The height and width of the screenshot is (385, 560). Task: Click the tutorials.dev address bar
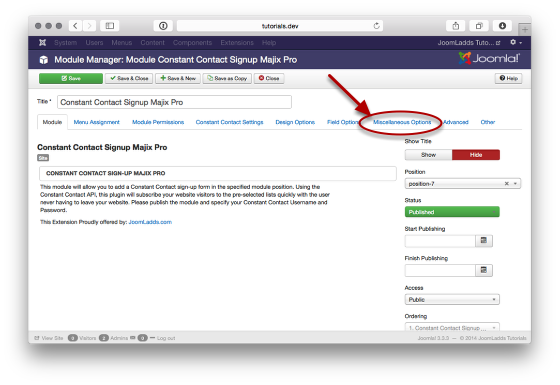pyautogui.click(x=280, y=26)
